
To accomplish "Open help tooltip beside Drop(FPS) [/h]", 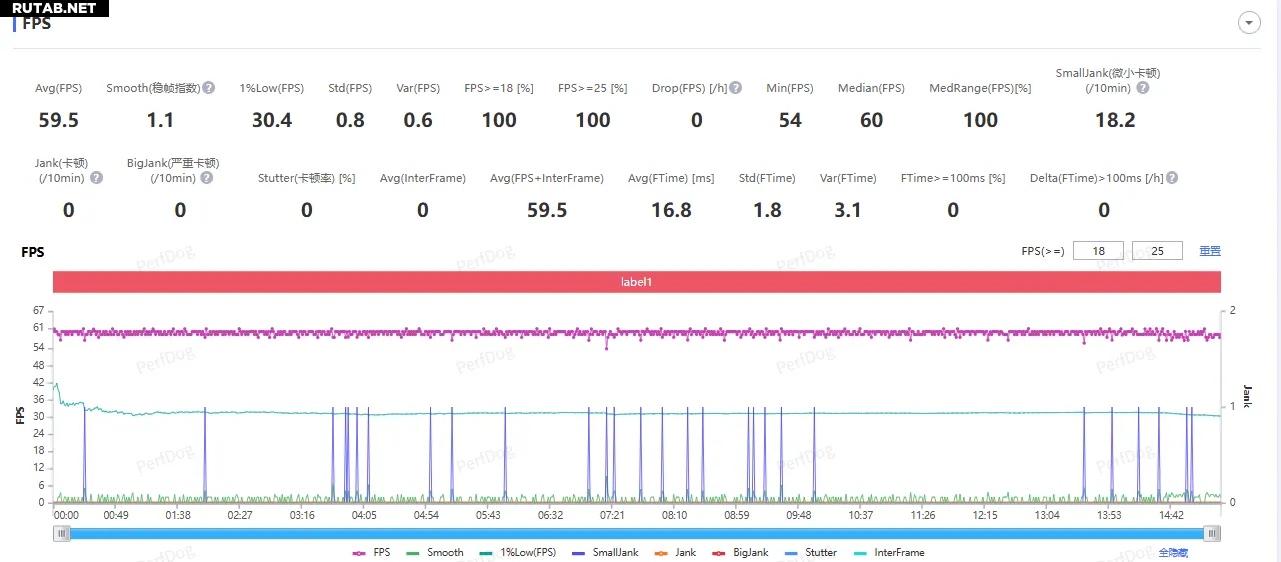I will (735, 88).
